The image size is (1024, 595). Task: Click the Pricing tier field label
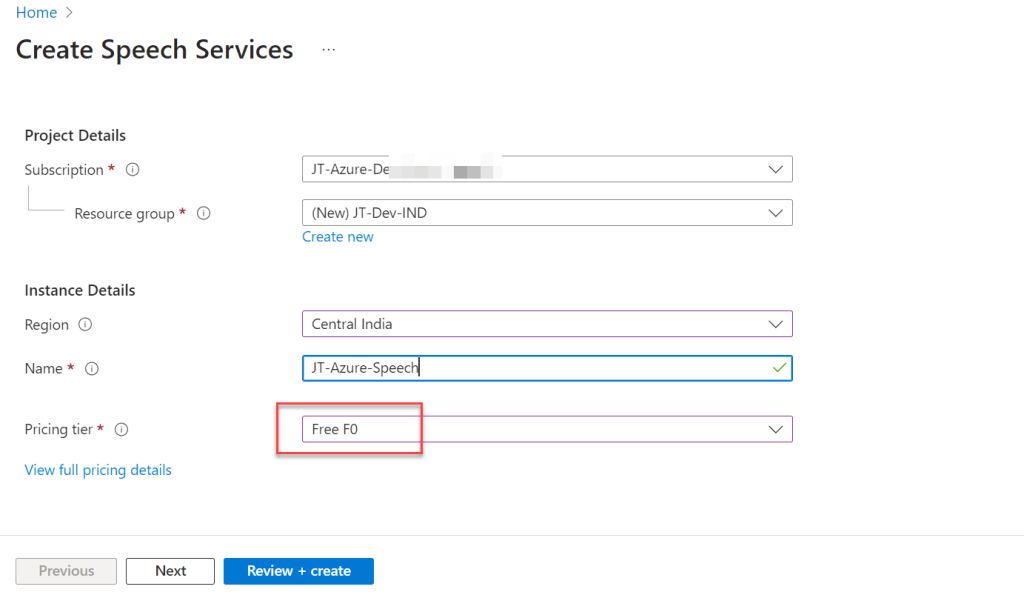pos(59,430)
